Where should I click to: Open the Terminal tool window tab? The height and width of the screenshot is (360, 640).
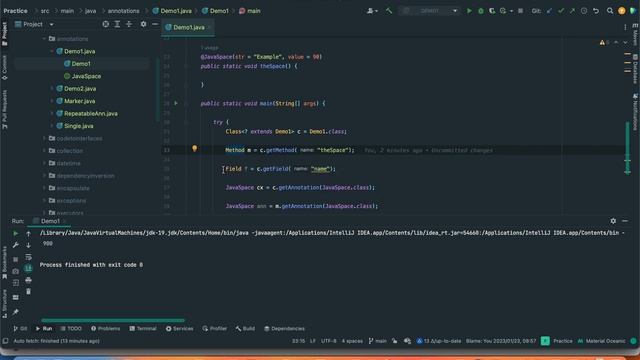point(143,329)
